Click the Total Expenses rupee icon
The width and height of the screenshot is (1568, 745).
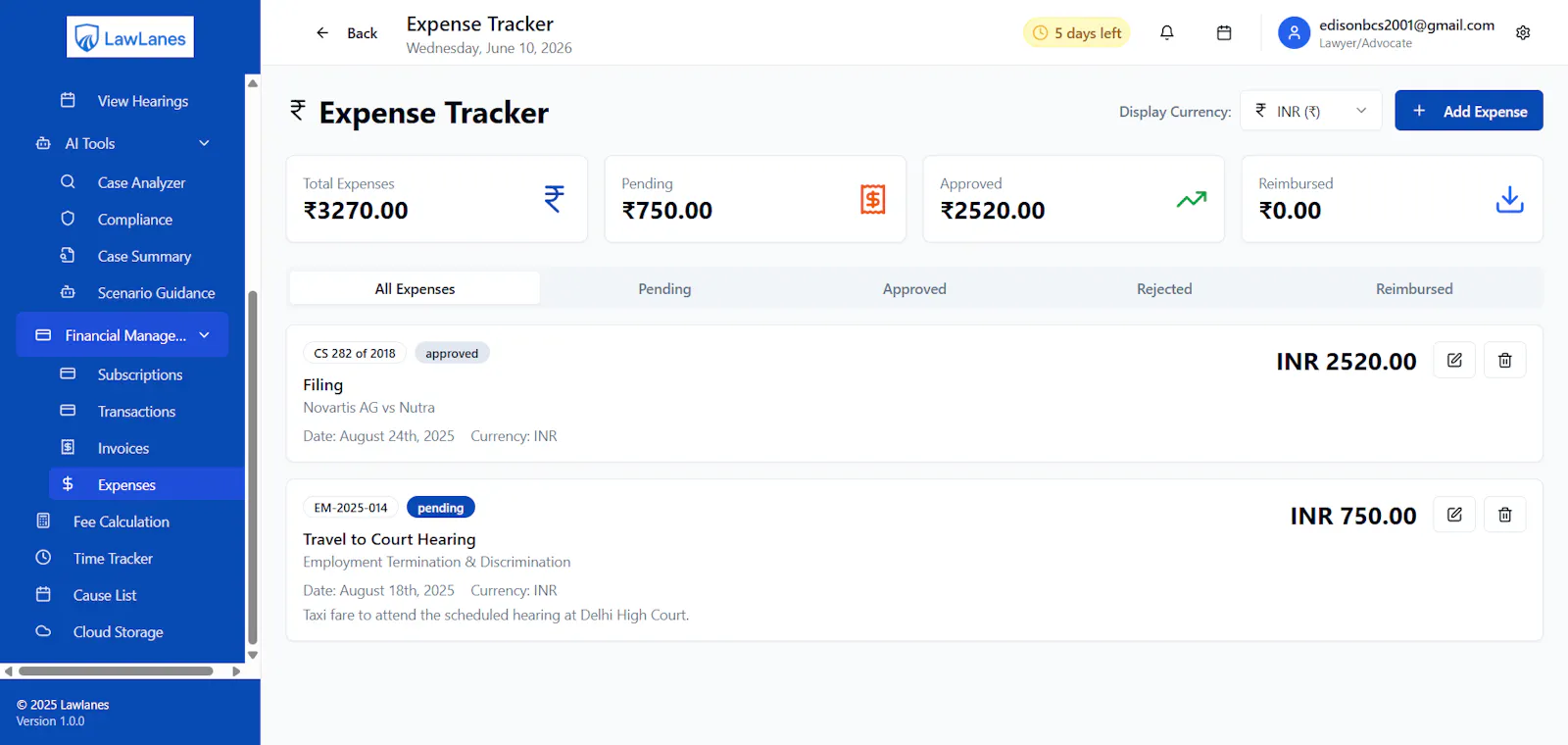point(555,199)
